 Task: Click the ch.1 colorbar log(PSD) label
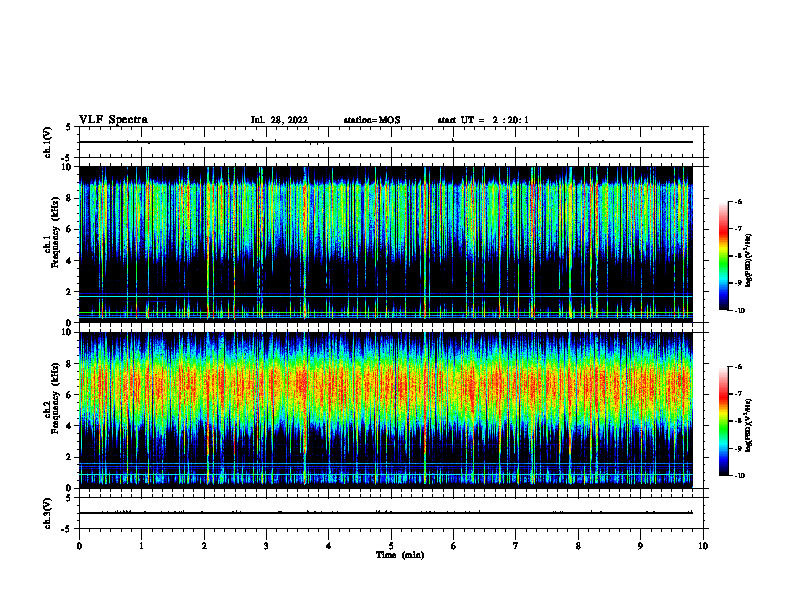coord(749,261)
